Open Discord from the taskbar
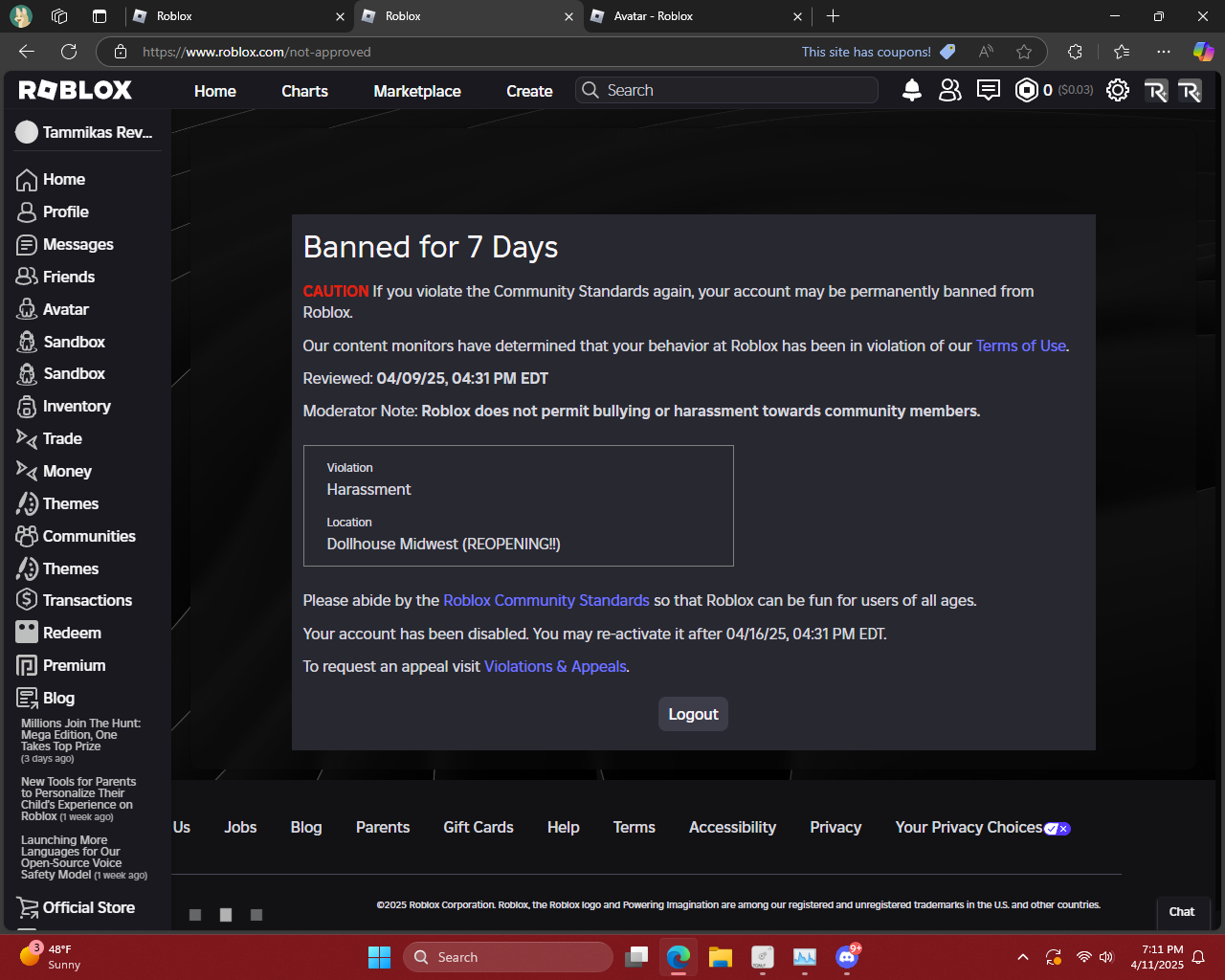Image resolution: width=1225 pixels, height=980 pixels. click(847, 957)
